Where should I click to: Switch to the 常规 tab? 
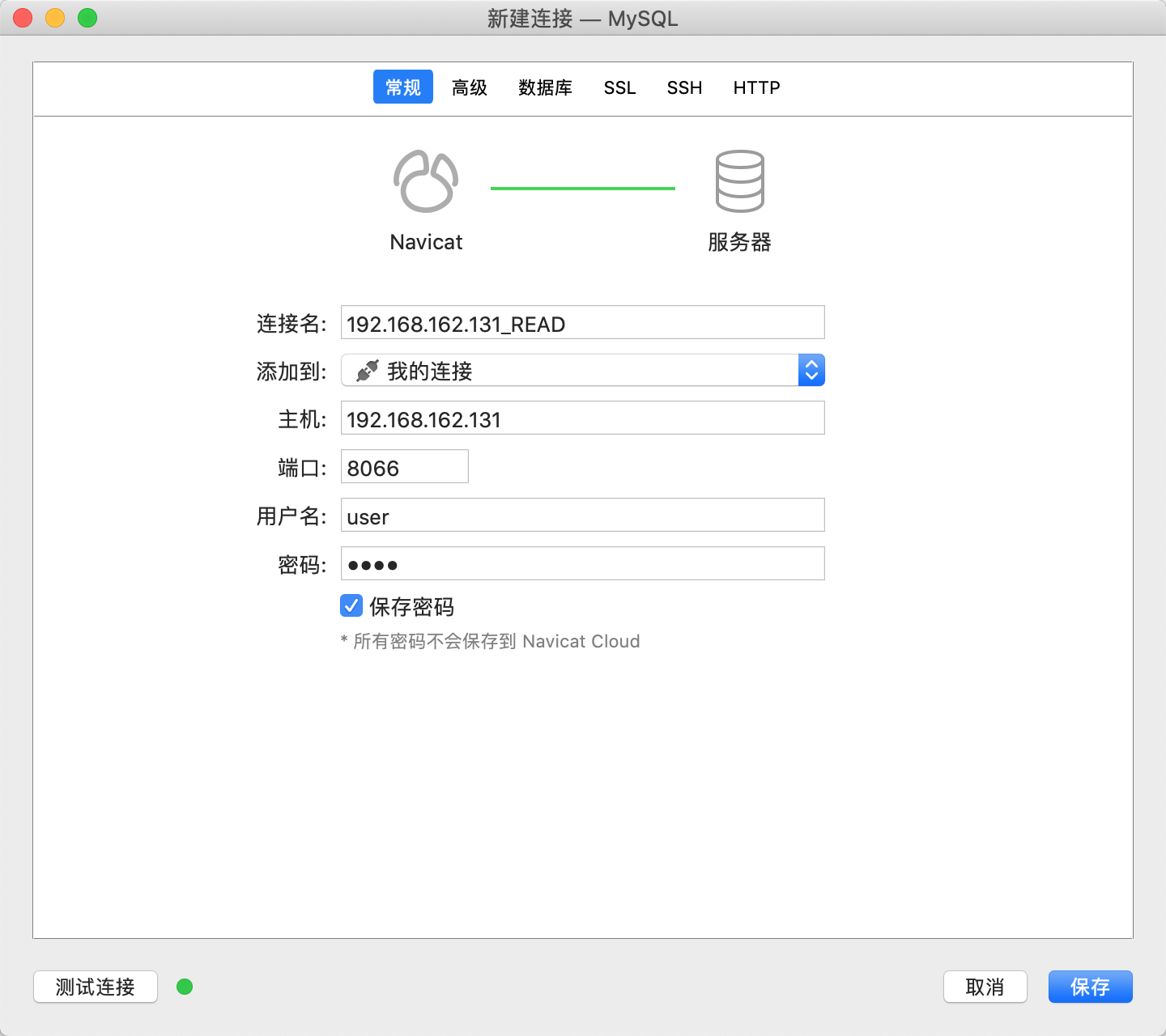[403, 87]
